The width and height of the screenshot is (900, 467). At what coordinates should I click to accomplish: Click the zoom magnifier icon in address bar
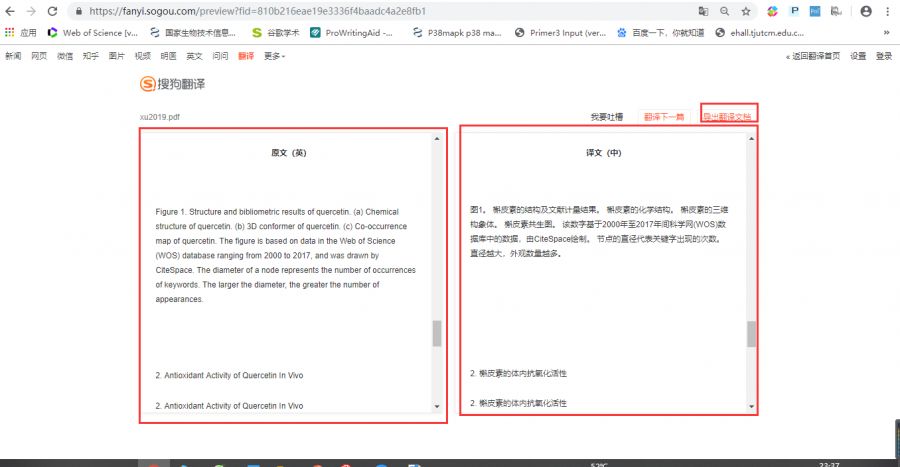[725, 11]
